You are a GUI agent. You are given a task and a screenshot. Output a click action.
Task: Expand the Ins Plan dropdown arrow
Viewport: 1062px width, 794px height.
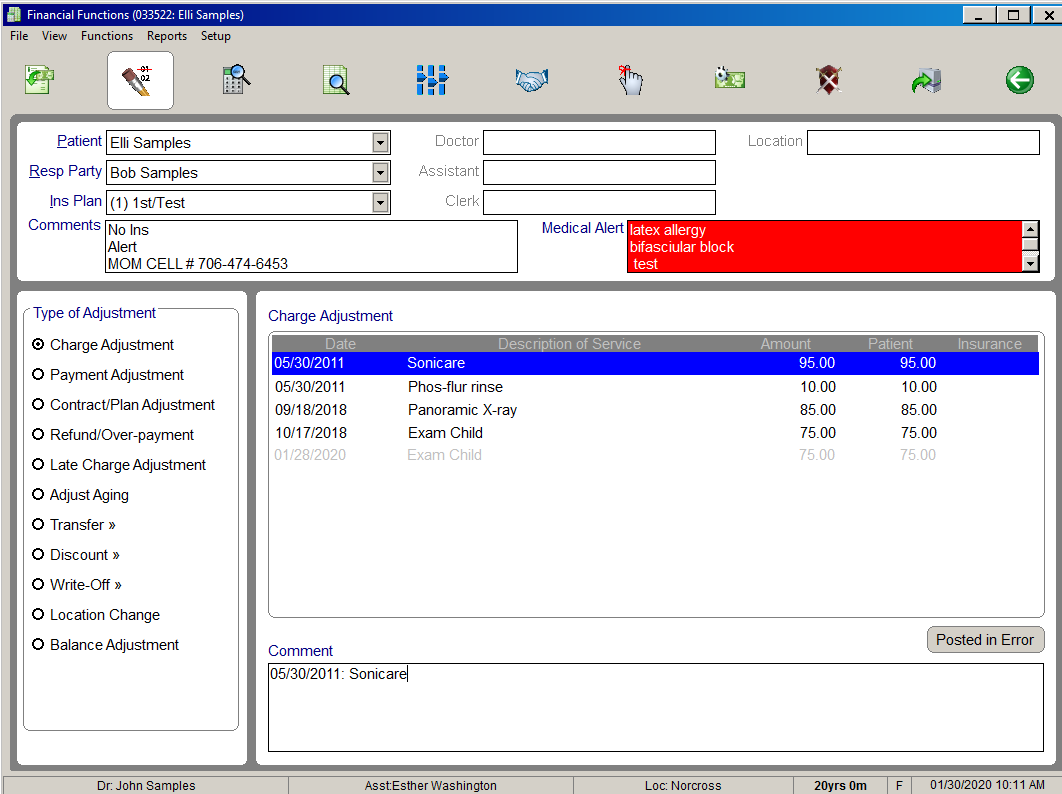[x=381, y=203]
